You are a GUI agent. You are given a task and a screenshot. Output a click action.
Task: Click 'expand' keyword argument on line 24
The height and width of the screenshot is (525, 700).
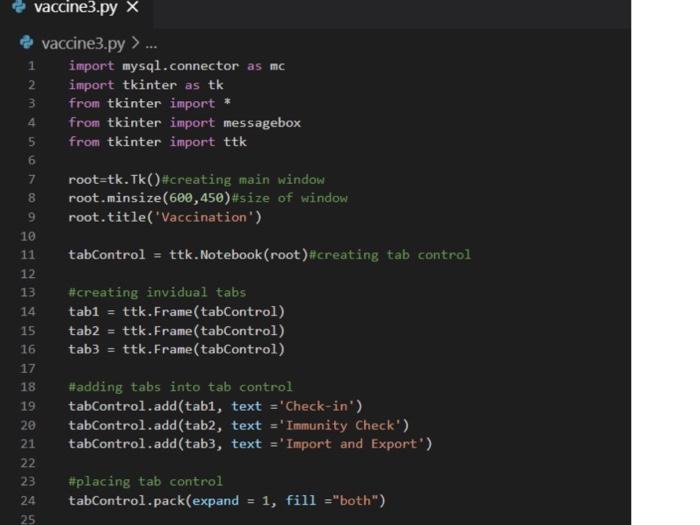[x=216, y=501]
